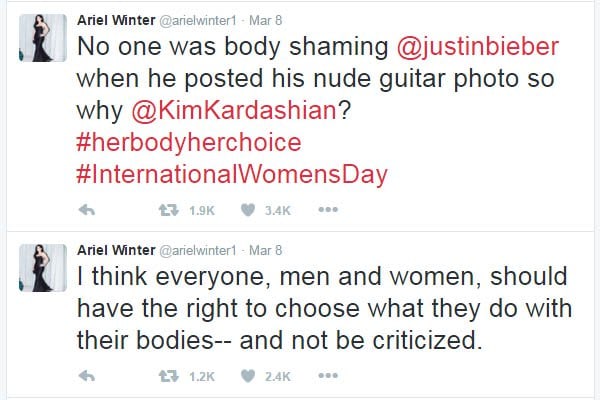The image size is (600, 400).
Task: Open @arielwinter1 handle on second tweet
Action: 197,250
